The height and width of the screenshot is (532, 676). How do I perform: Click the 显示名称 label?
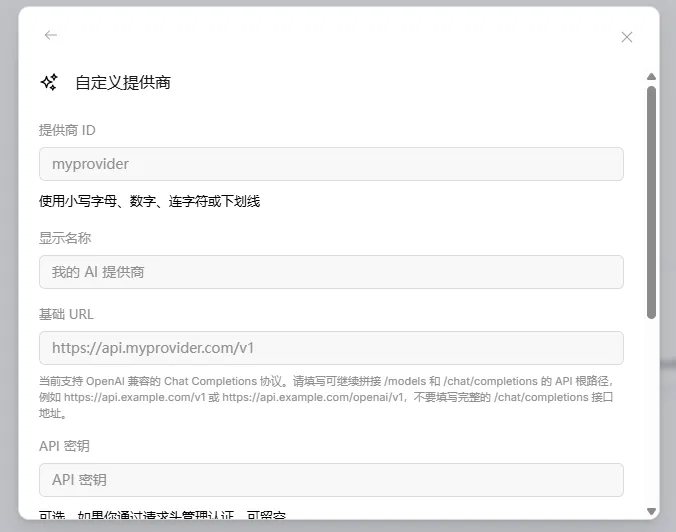point(65,238)
